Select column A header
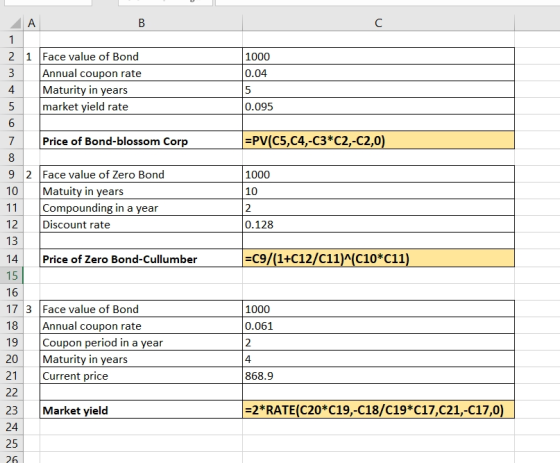Viewport: 560px width, 463px height. (x=31, y=23)
